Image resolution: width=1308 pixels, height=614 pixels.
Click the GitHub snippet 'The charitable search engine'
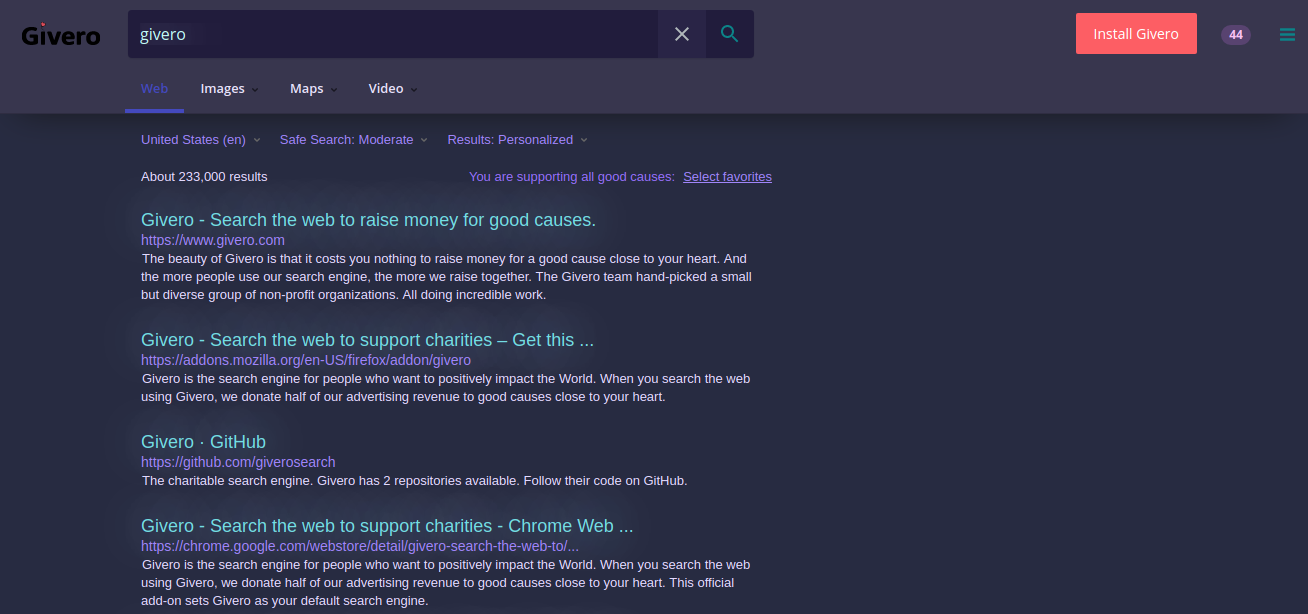pos(414,481)
